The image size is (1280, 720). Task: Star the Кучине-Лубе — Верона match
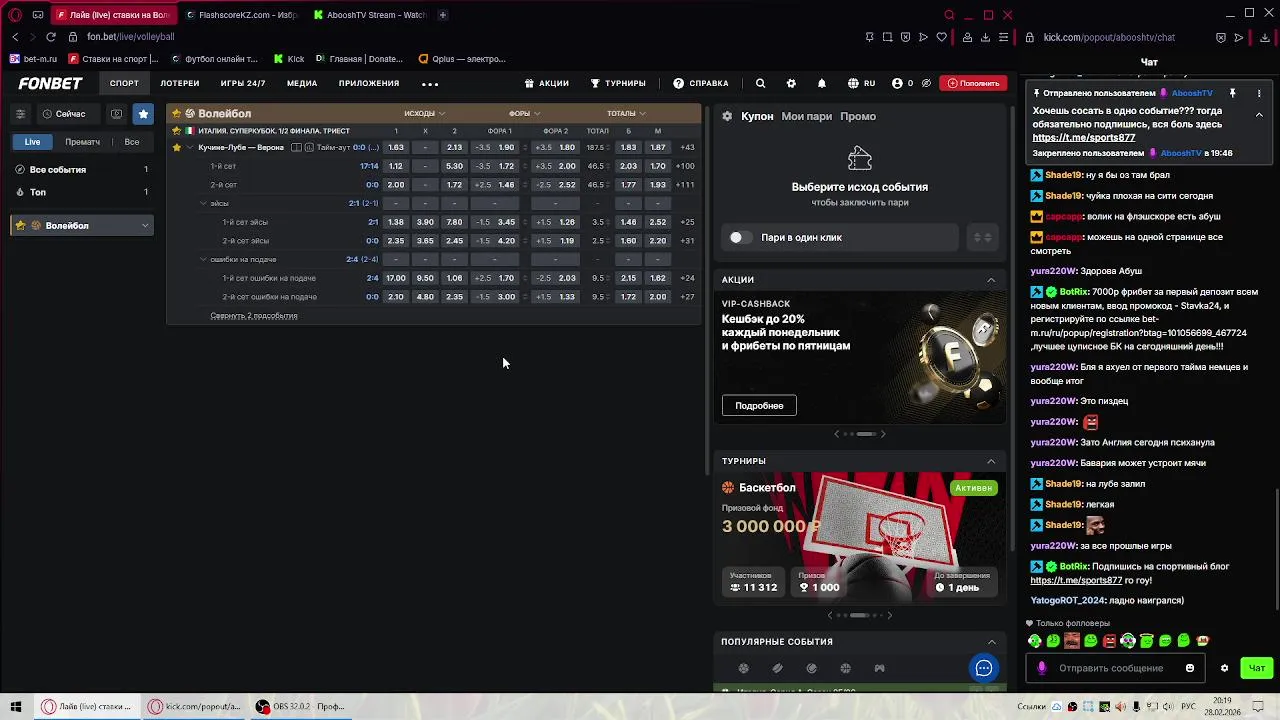(x=177, y=147)
